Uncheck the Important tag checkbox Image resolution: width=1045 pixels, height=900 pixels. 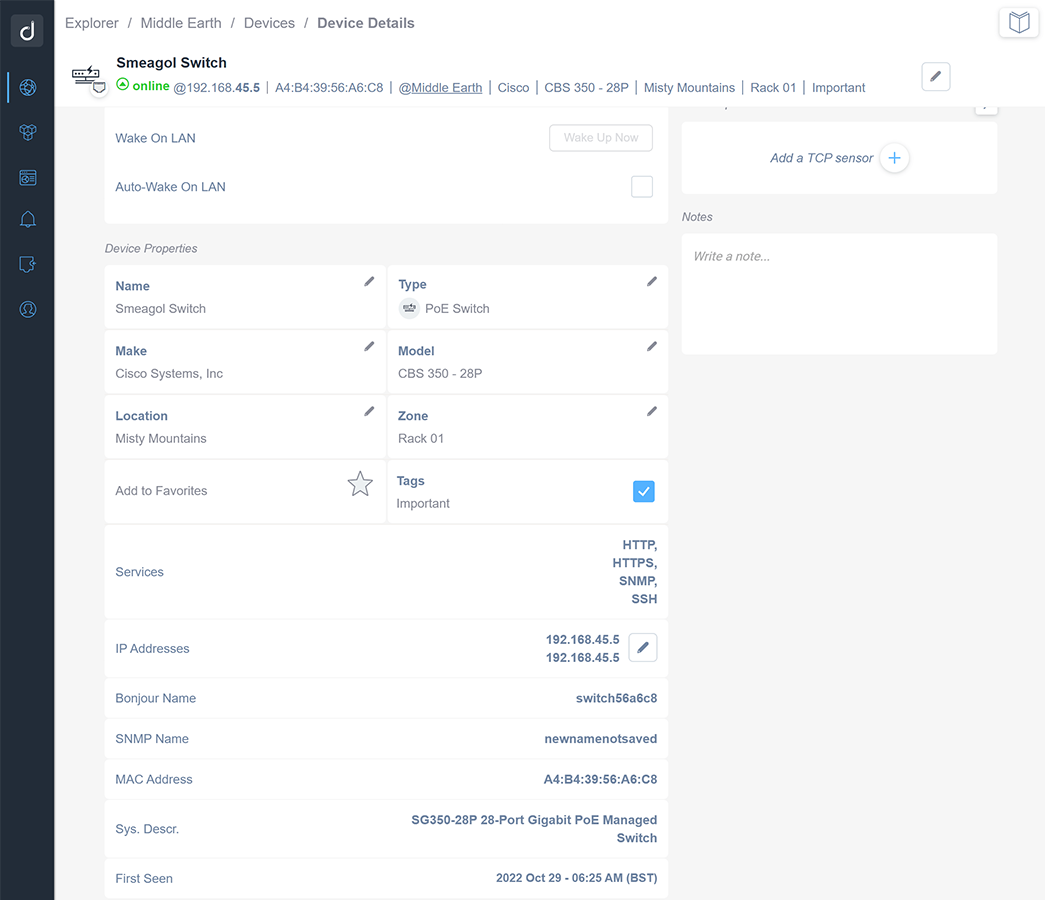click(643, 491)
